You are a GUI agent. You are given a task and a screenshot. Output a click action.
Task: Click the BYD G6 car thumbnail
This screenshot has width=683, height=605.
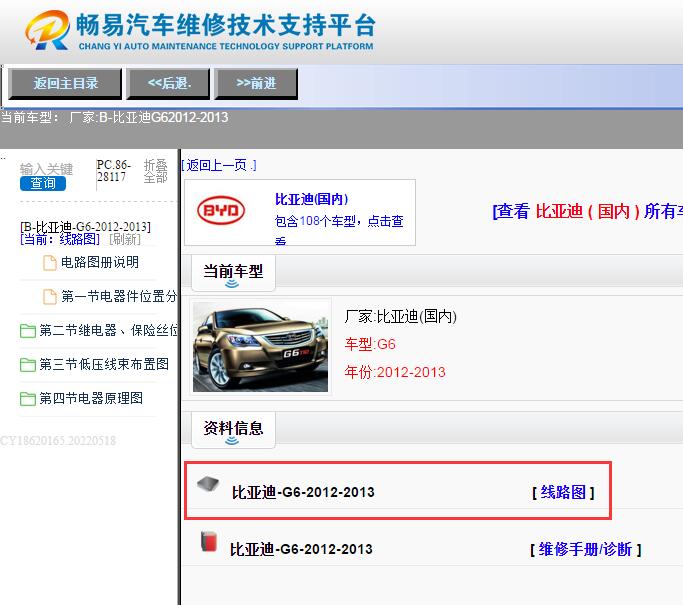click(x=260, y=347)
